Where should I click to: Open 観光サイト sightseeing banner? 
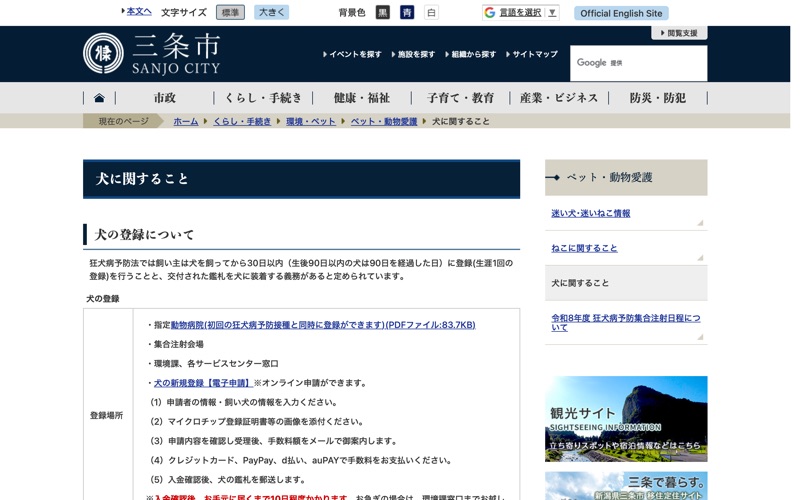626,419
